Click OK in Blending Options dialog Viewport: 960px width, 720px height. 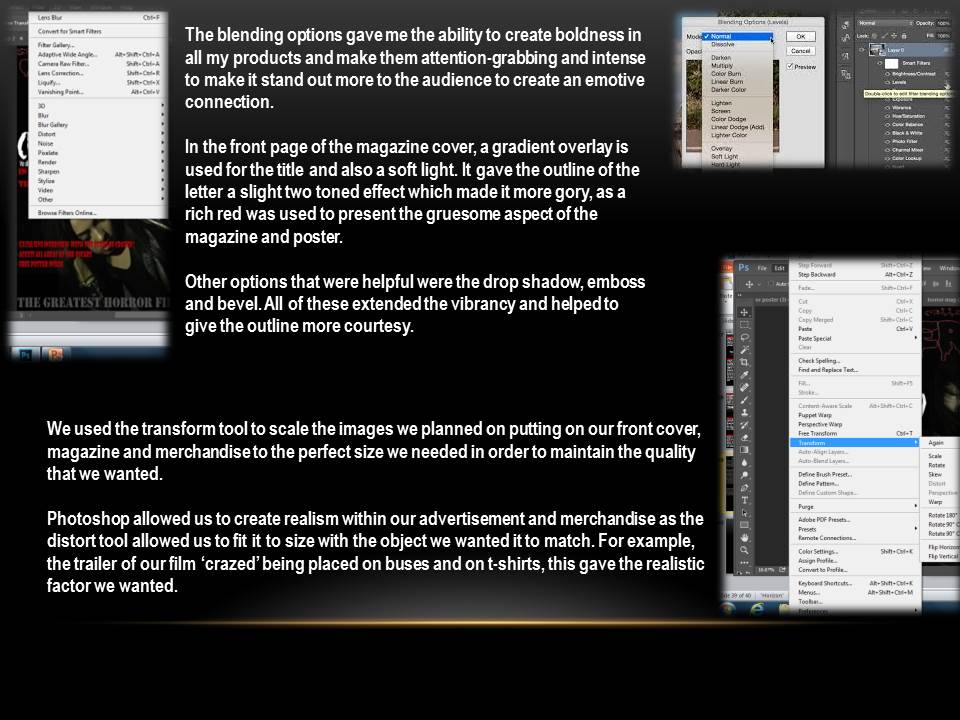(800, 37)
